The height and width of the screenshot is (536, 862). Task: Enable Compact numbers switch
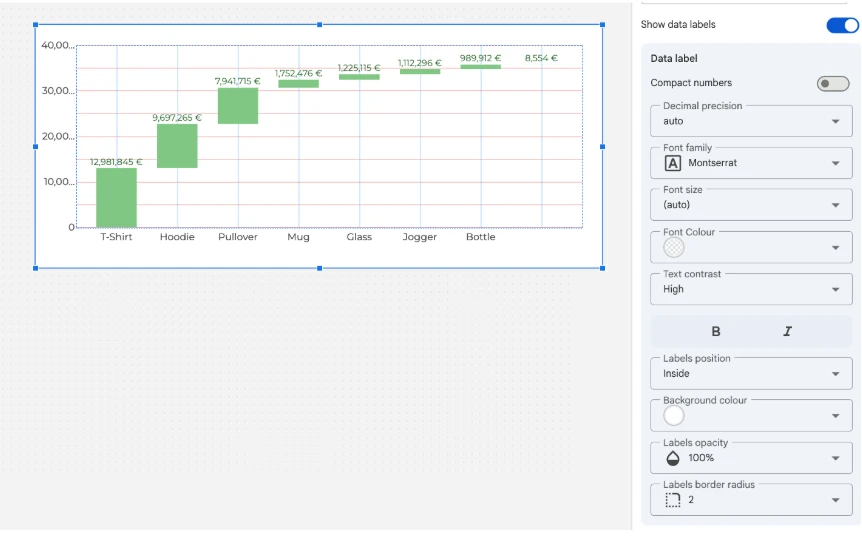pos(833,84)
